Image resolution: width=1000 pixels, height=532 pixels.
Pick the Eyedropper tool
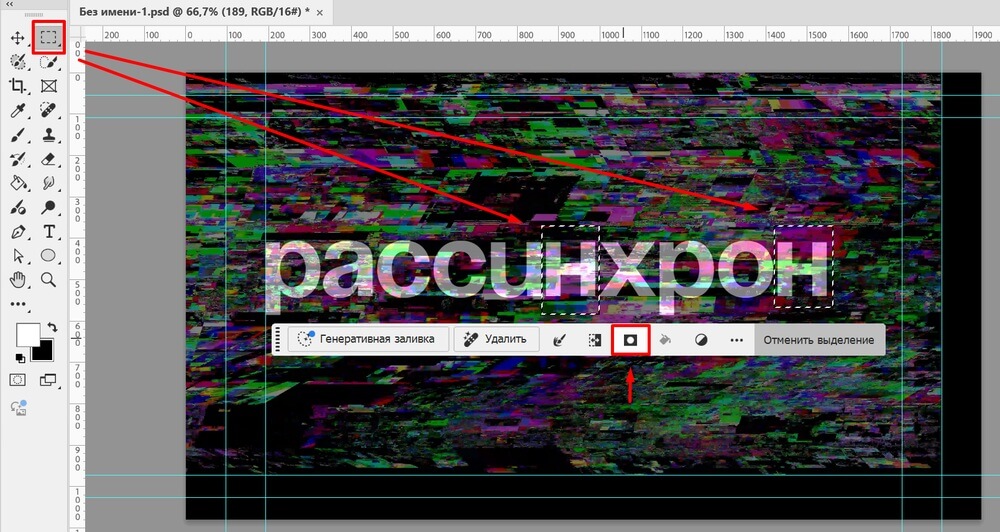point(17,110)
